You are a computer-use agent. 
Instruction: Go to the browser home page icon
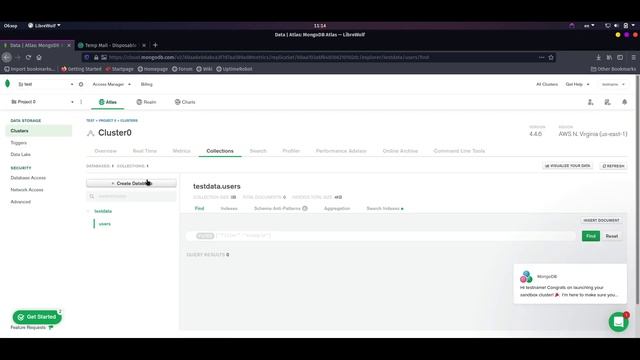tap(39, 58)
